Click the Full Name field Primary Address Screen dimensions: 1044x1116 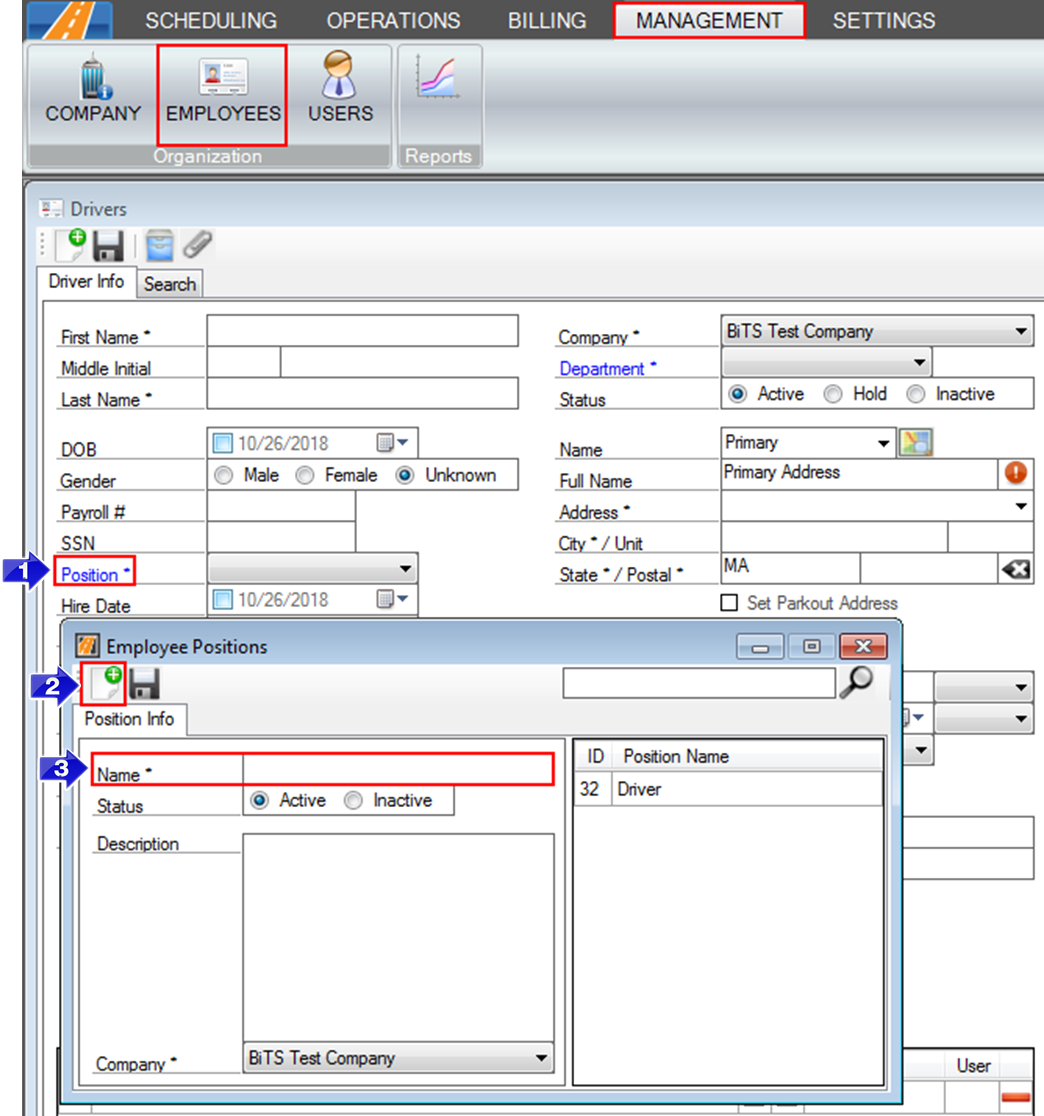(859, 473)
